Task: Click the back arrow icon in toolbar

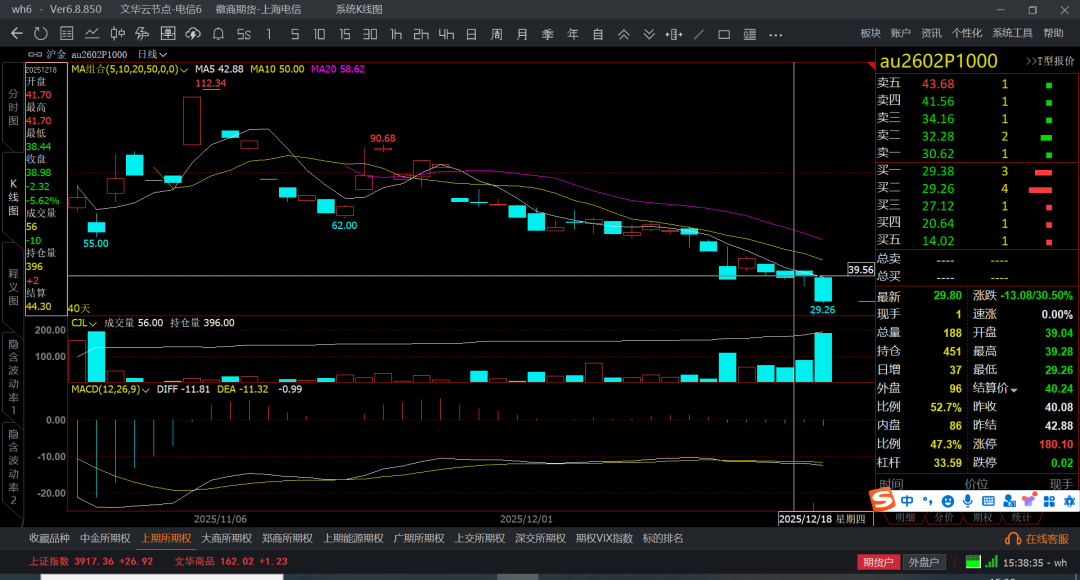Action: click(16, 34)
